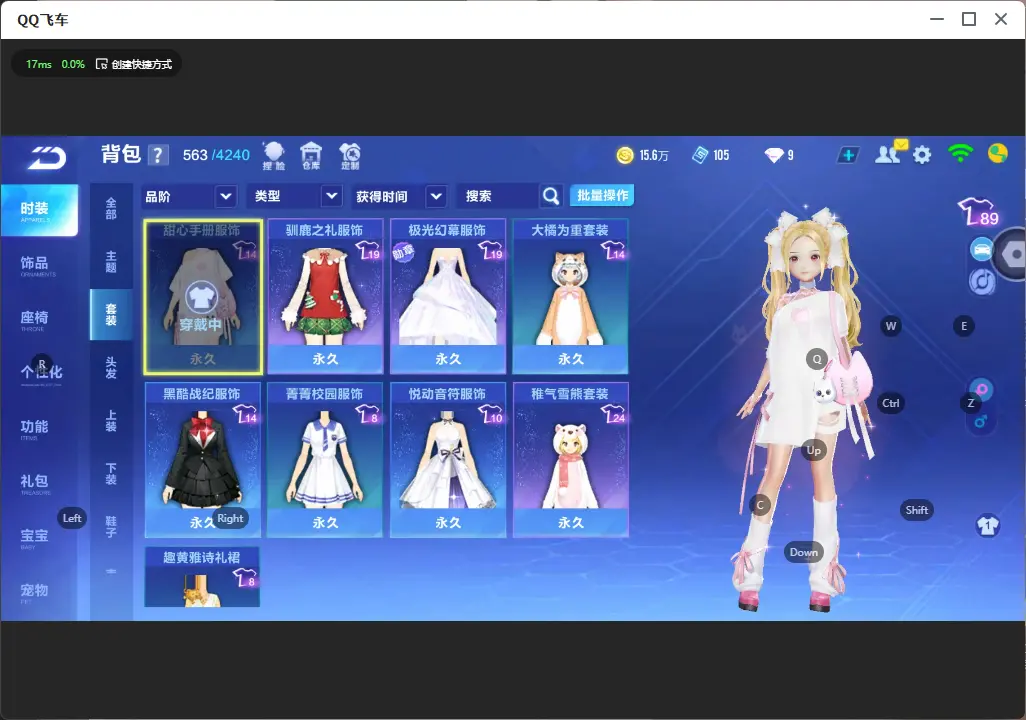1026x720 pixels.
Task: Select the 悦动音符服饰 outfit card
Action: click(448, 460)
